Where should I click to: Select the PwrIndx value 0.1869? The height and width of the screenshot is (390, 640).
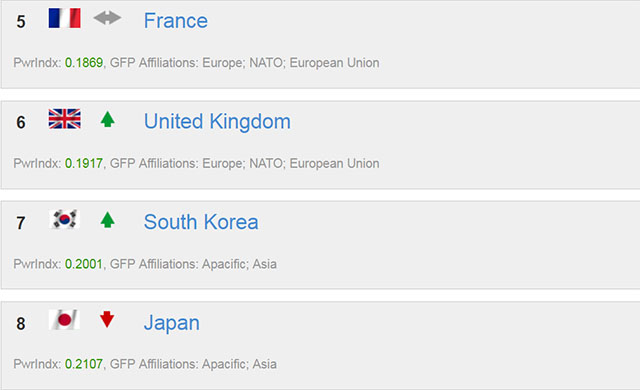pyautogui.click(x=84, y=62)
